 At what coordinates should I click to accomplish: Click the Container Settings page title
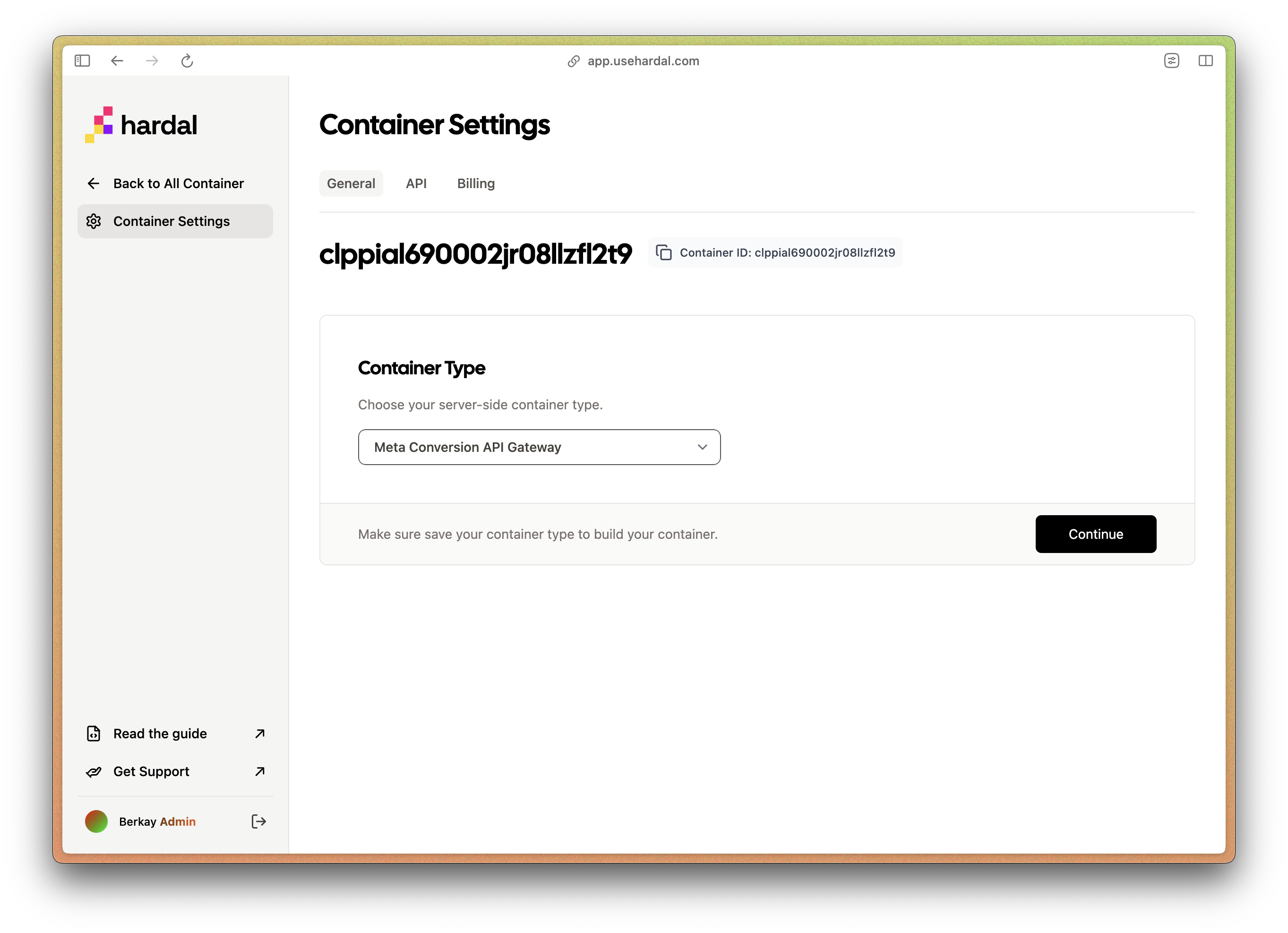[434, 125]
